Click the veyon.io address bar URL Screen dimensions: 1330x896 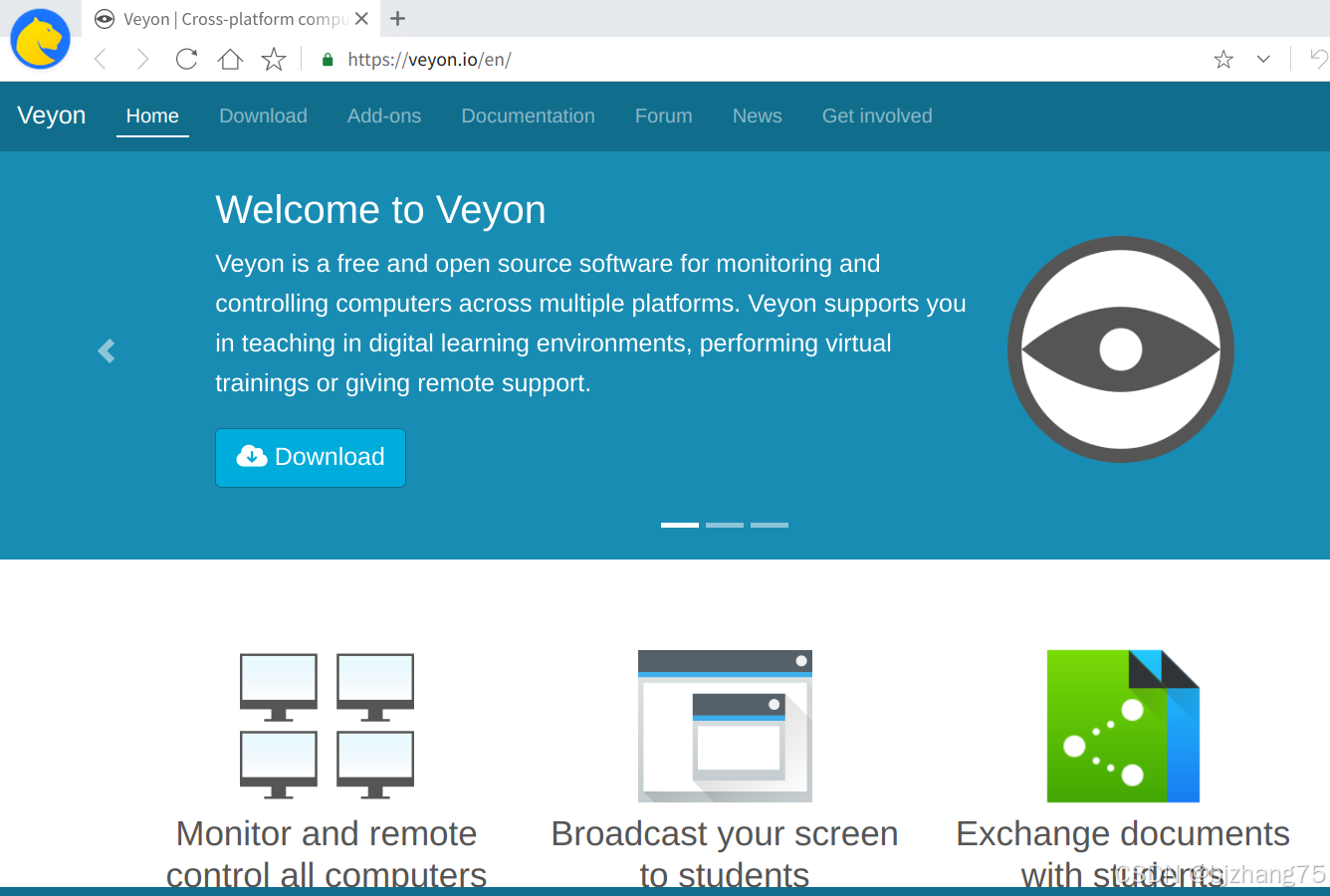pos(429,60)
